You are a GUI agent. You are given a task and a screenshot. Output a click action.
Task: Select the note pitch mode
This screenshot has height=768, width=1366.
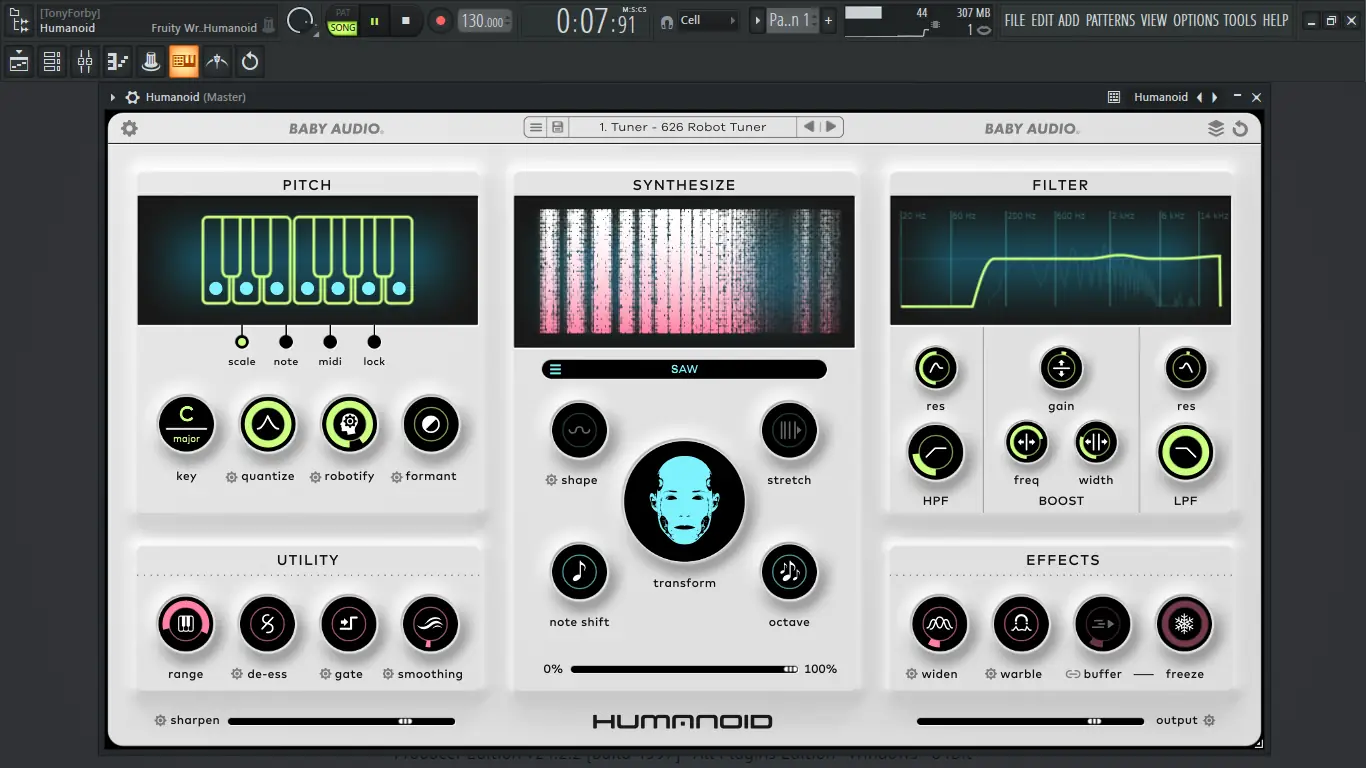pyautogui.click(x=286, y=342)
